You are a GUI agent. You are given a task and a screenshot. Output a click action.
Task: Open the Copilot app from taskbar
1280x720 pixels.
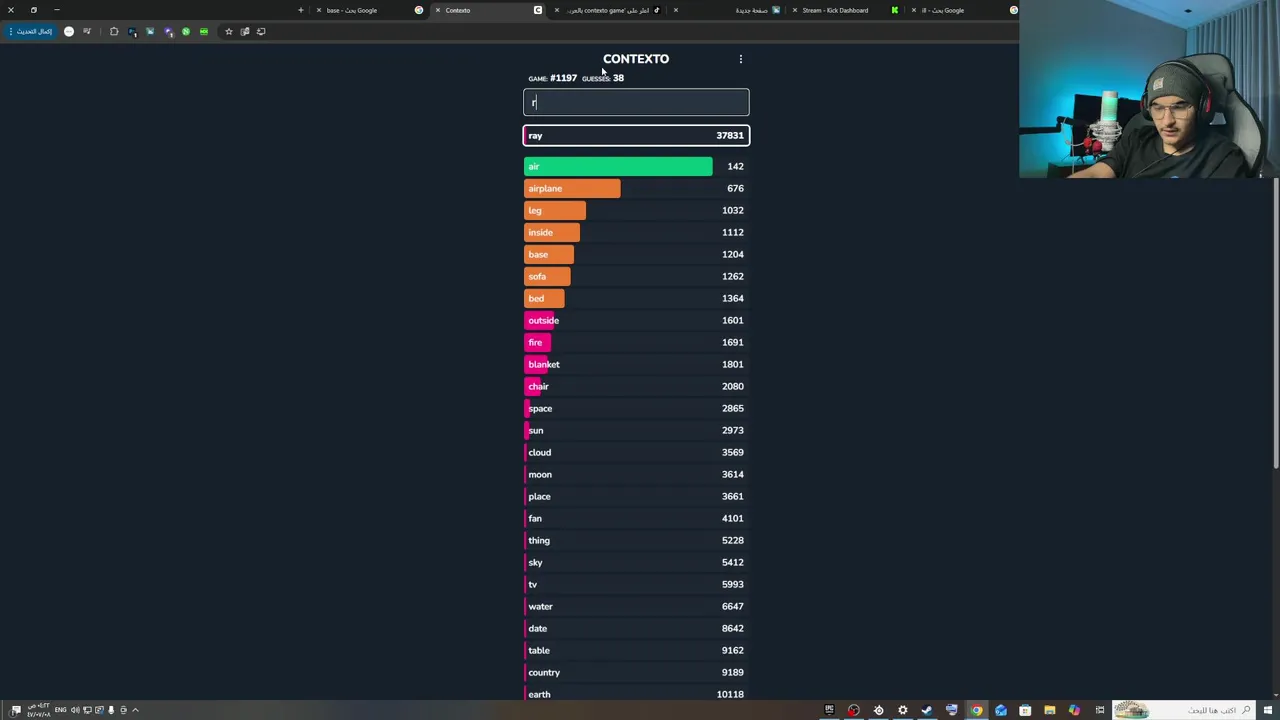pyautogui.click(x=1074, y=710)
